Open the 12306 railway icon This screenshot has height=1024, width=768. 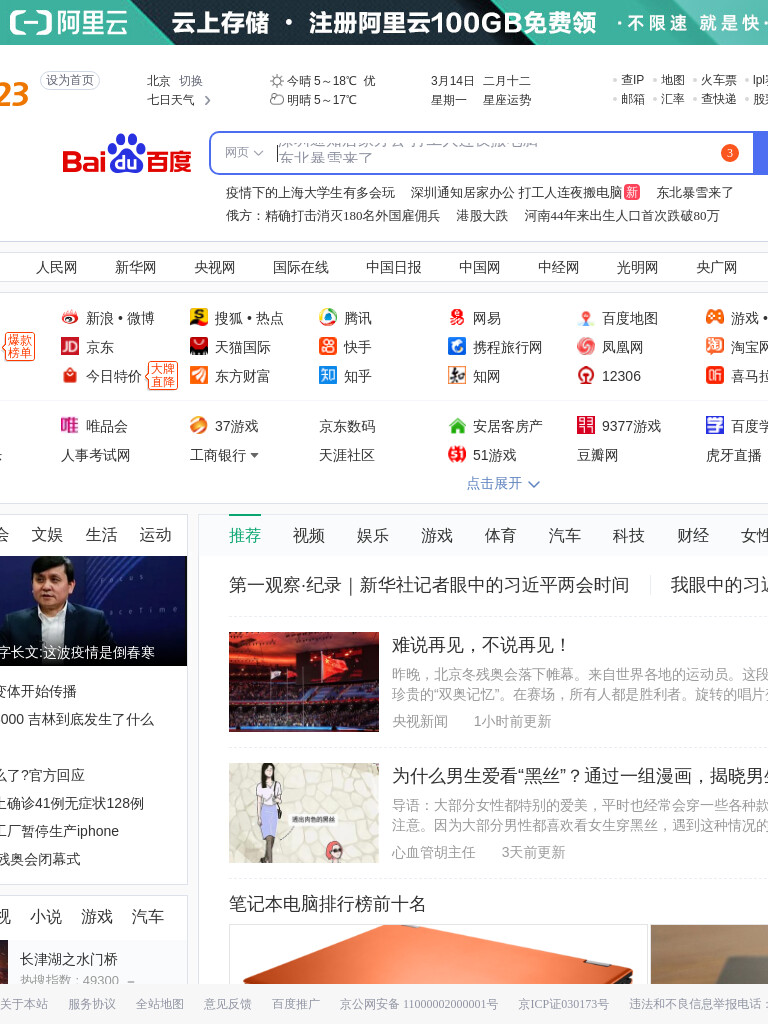click(x=586, y=376)
